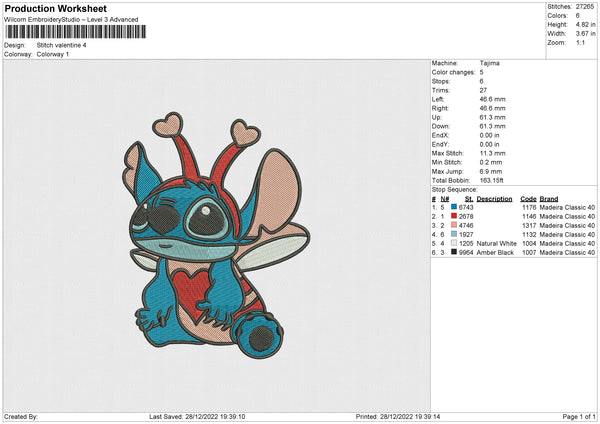
Task: Click the Total Bobbin value 163.15ft
Action: (495, 178)
